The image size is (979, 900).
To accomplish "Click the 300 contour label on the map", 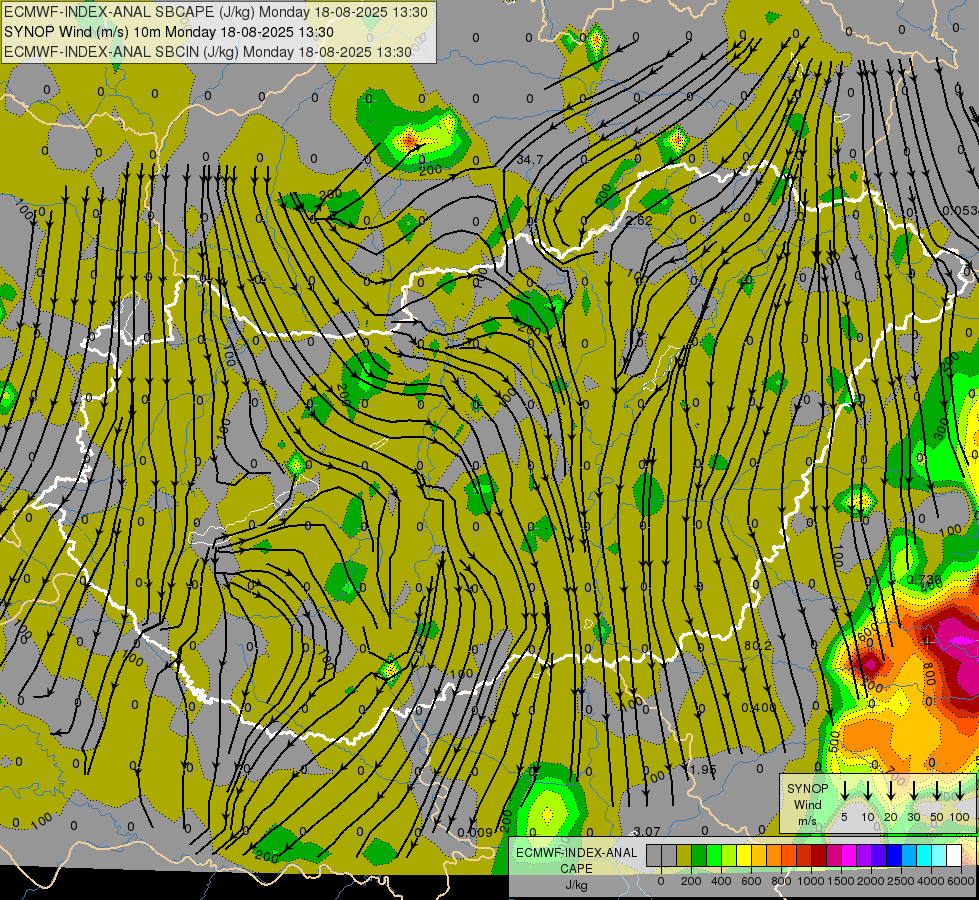I will 941,431.
